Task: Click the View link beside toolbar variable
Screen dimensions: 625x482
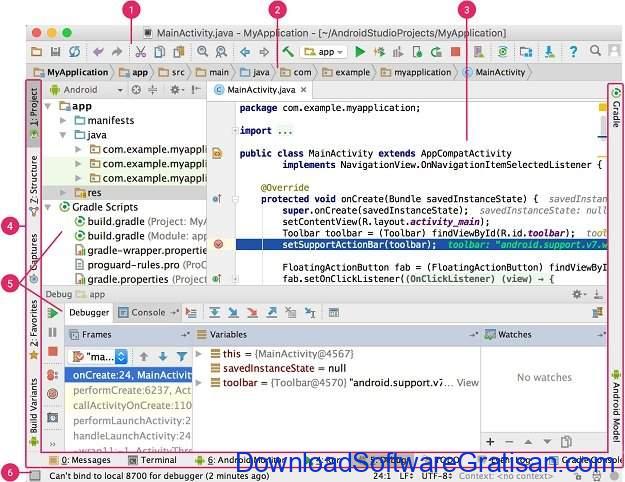Action: pyautogui.click(x=468, y=383)
